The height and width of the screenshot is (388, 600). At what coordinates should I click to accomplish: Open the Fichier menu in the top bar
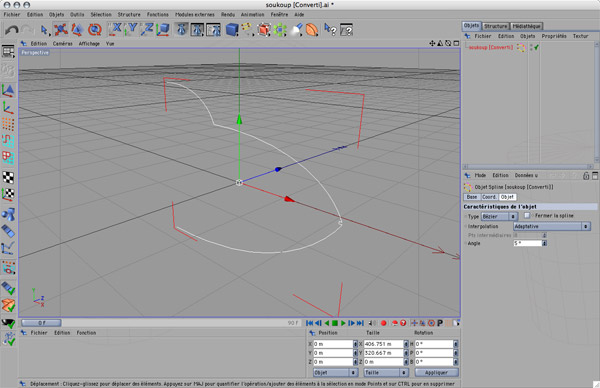(12, 14)
